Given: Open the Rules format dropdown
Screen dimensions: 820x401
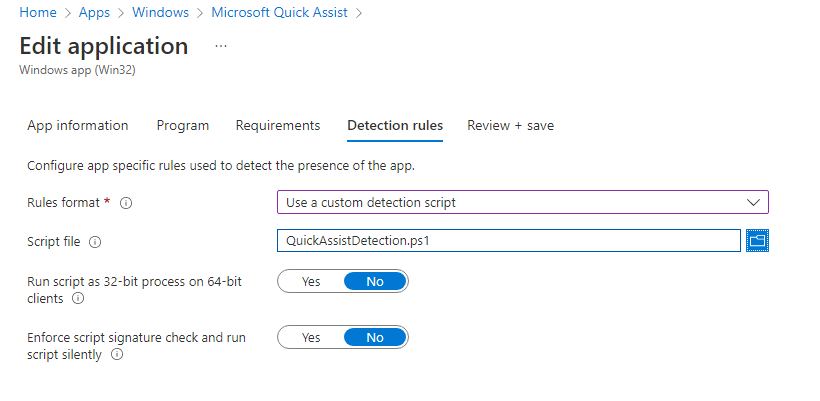Looking at the screenshot, I should pyautogui.click(x=522, y=203).
